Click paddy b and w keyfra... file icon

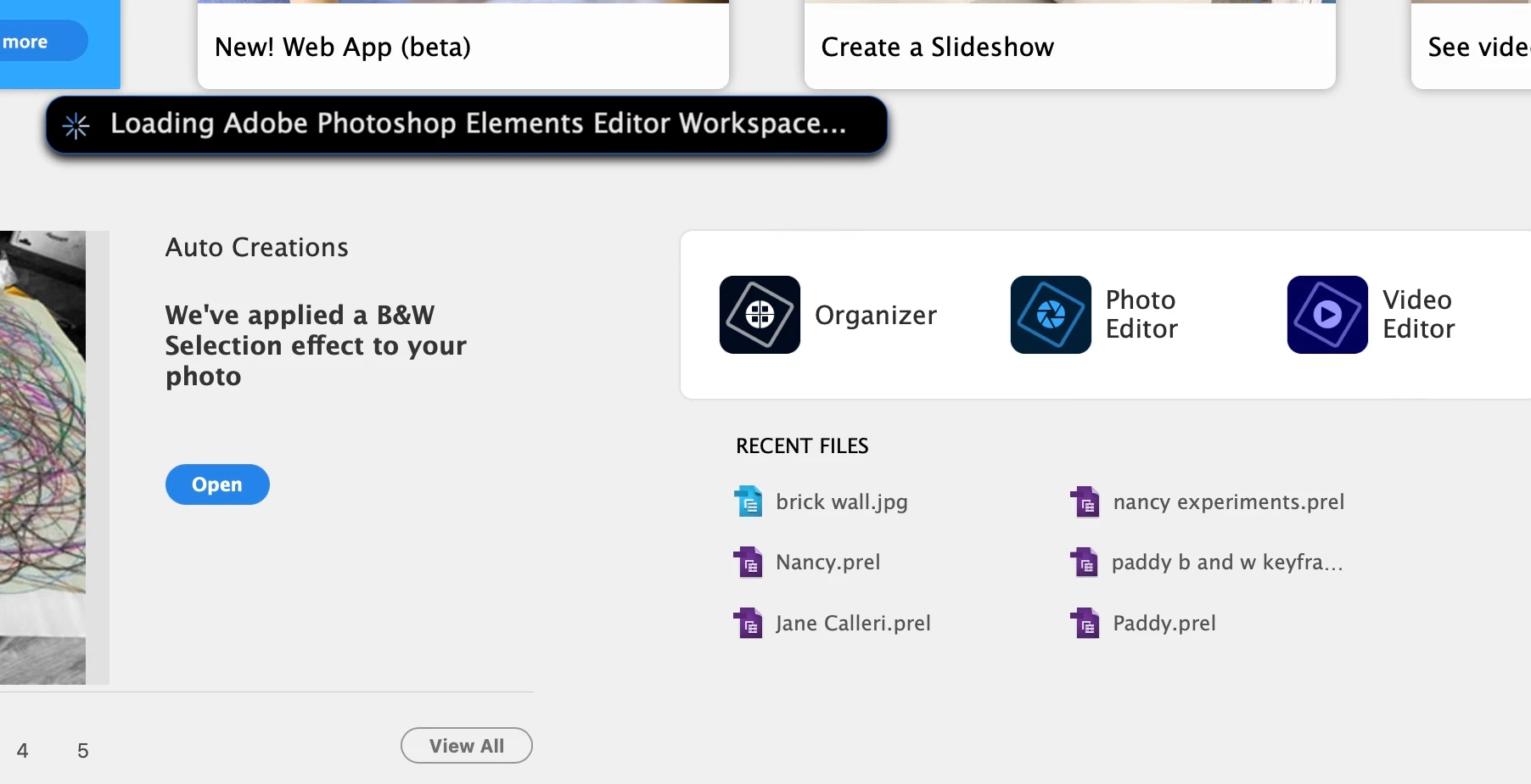[1085, 562]
